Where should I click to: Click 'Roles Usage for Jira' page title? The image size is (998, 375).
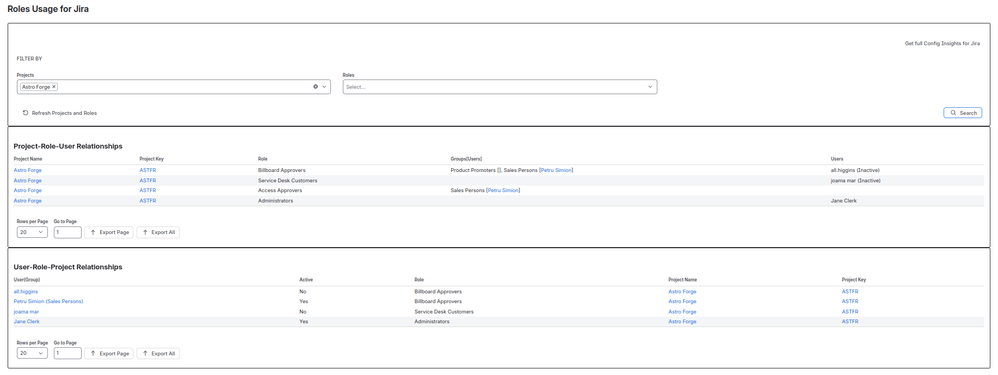(x=48, y=10)
